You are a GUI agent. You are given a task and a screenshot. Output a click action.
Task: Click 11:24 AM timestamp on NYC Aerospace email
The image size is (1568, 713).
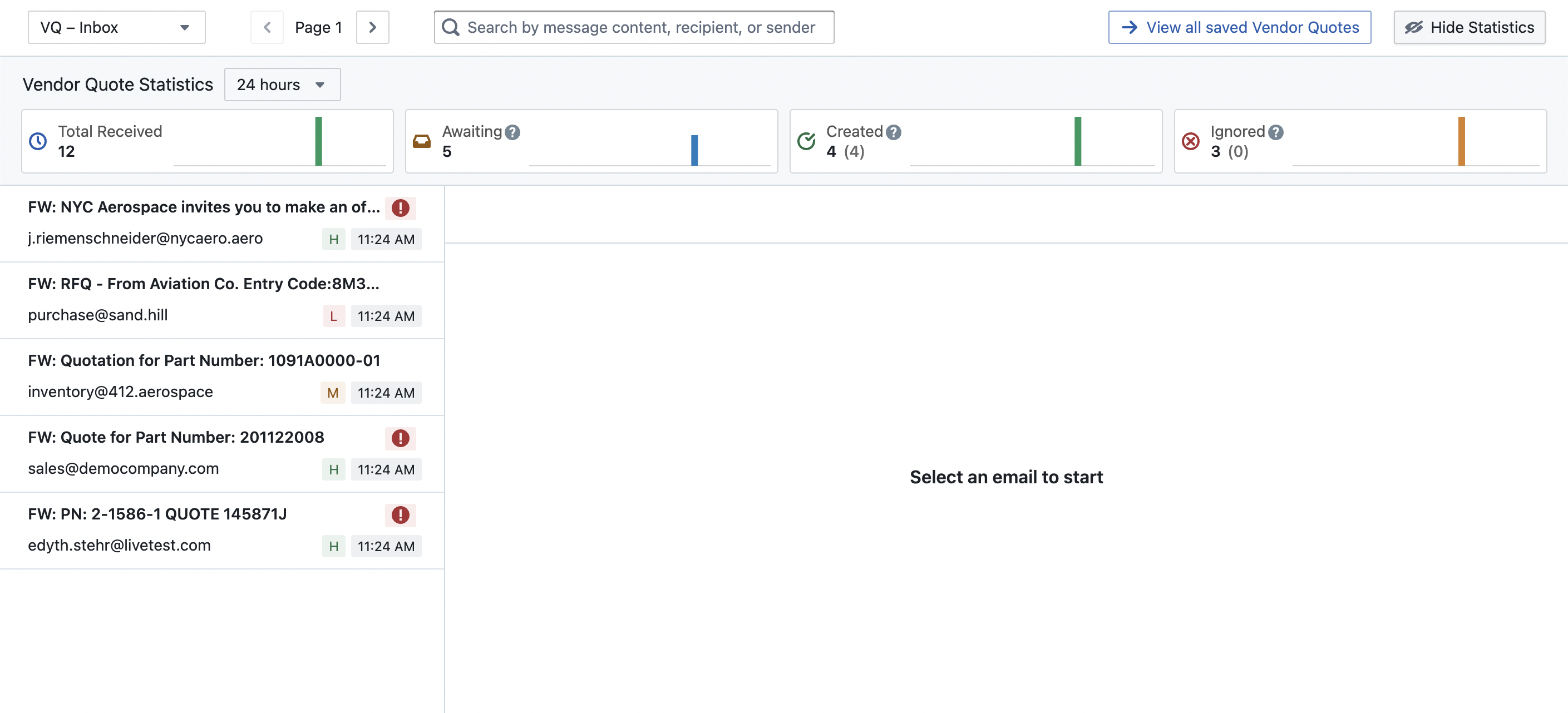386,239
